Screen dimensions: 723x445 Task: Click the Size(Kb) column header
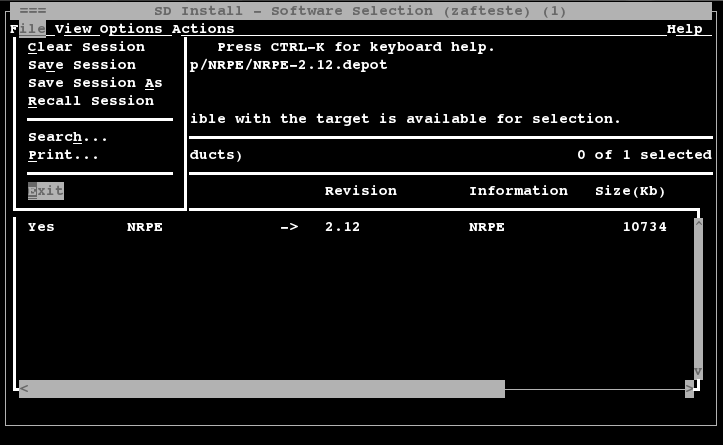[x=630, y=191]
